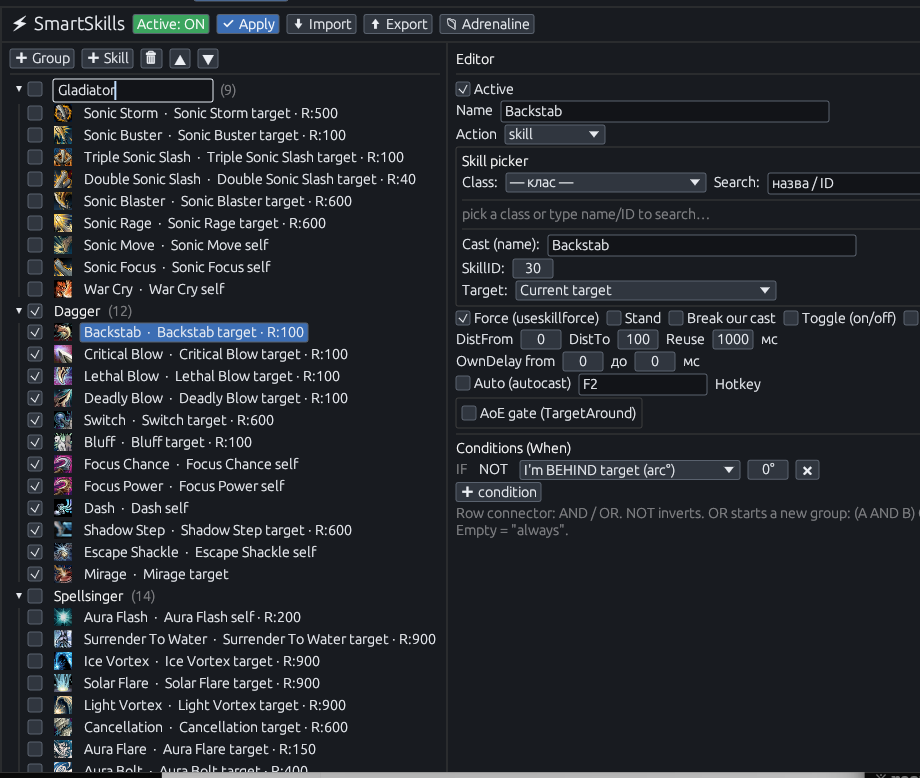The image size is (920, 778).
Task: Click the Sonic Rage skill icon
Action: click(x=63, y=223)
